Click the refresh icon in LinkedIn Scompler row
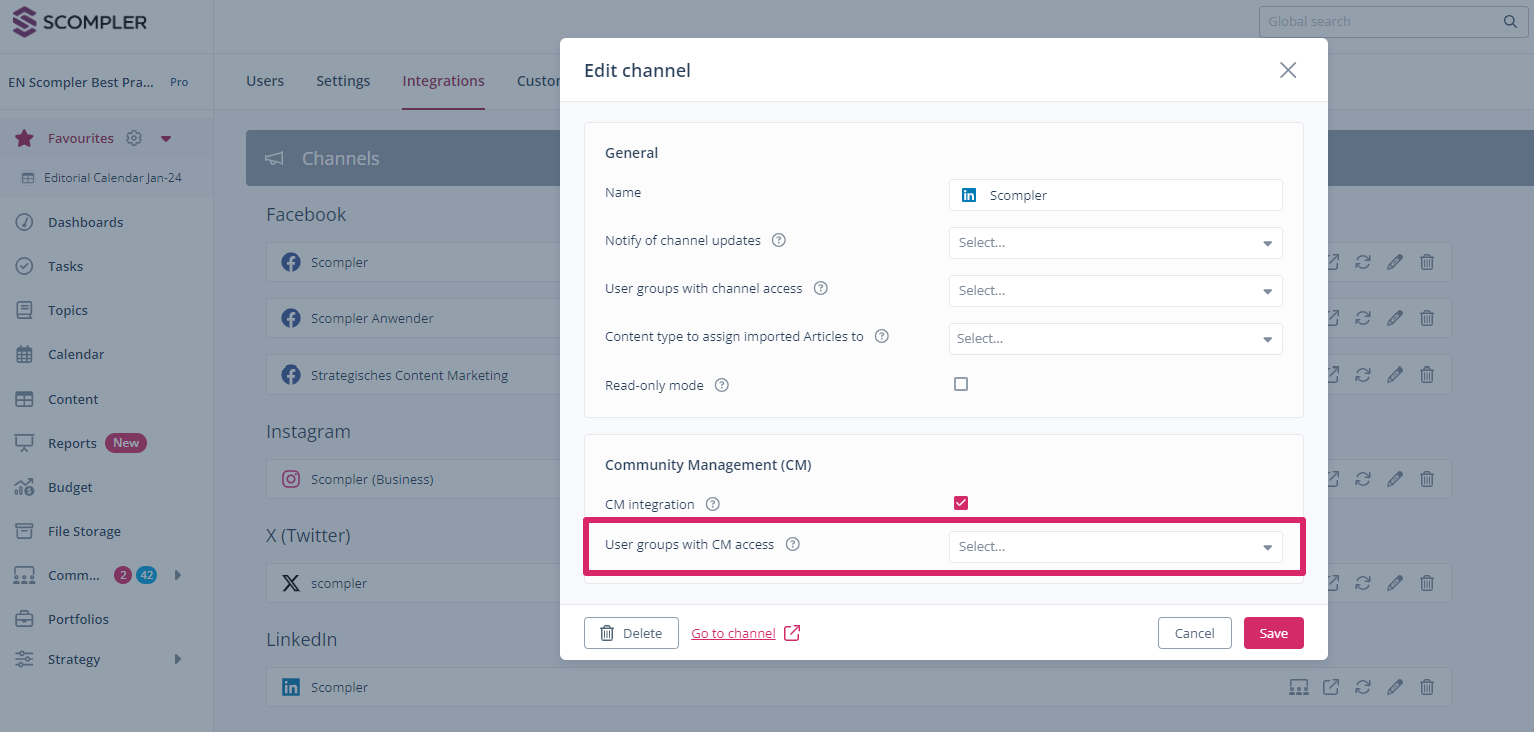Image resolution: width=1534 pixels, height=732 pixels. [x=1363, y=687]
